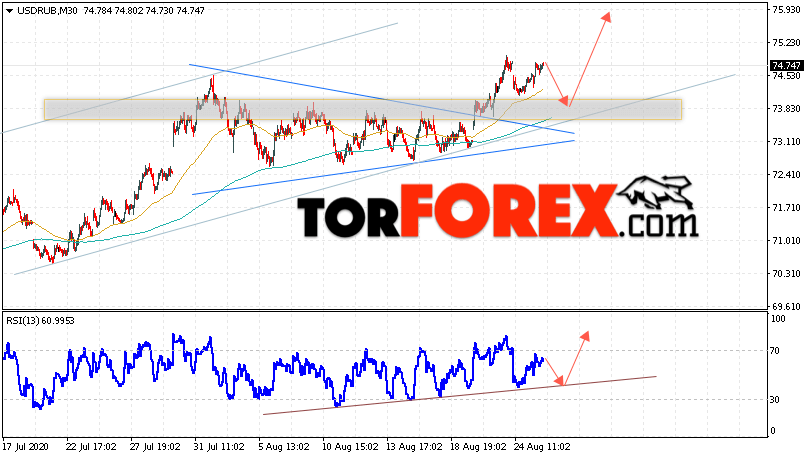Select the grey resistance zone rectangle near 73.830
Screen dimensions: 808x458
click(363, 110)
